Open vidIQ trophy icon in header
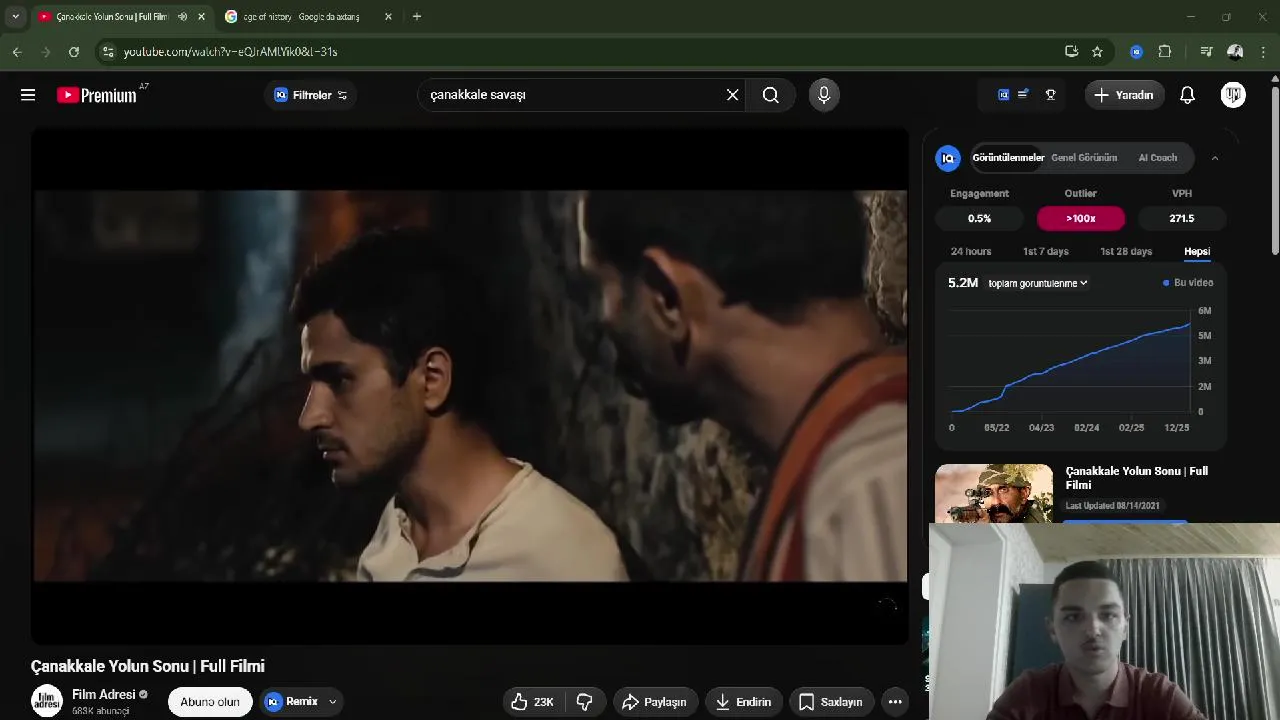The image size is (1280, 720). (1051, 95)
